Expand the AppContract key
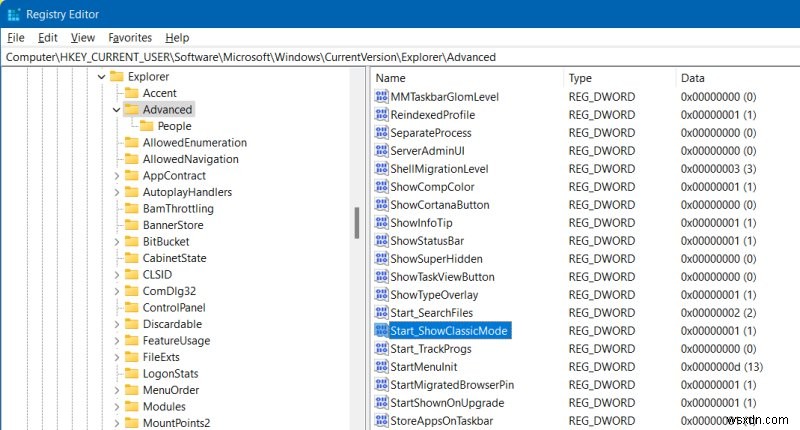 coord(116,175)
